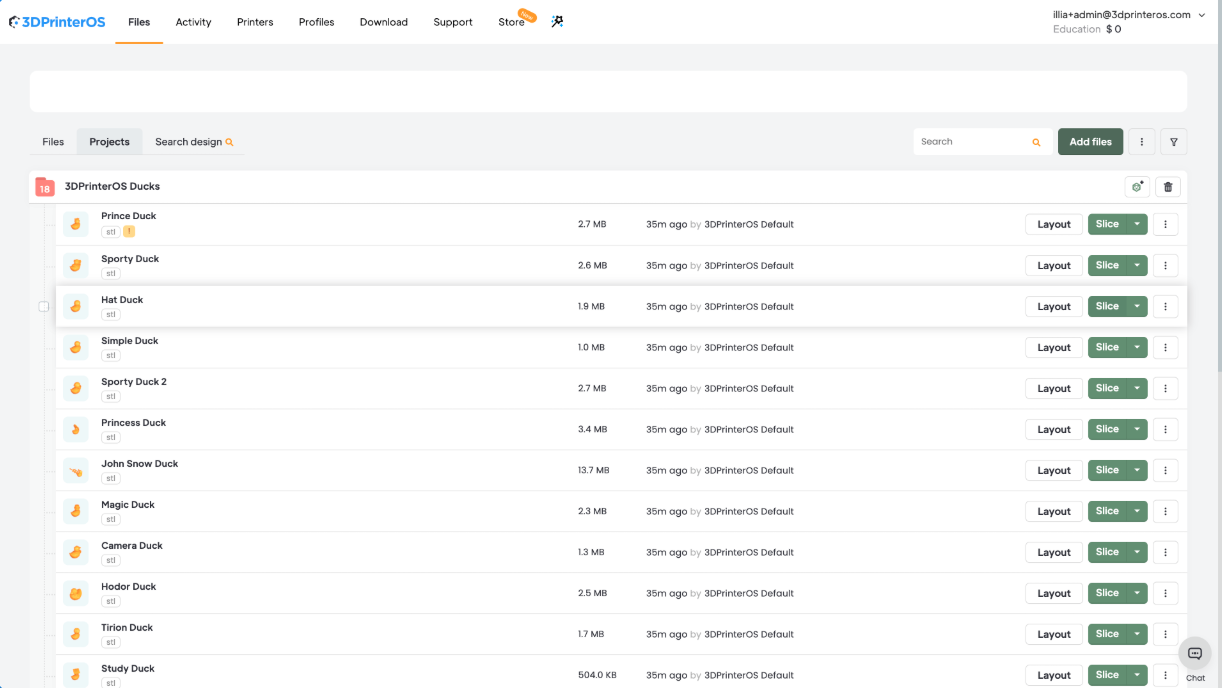Screen dimensions: 1222x688
Task: Click Layout for John Snow Duck
Action: [x=1054, y=470]
